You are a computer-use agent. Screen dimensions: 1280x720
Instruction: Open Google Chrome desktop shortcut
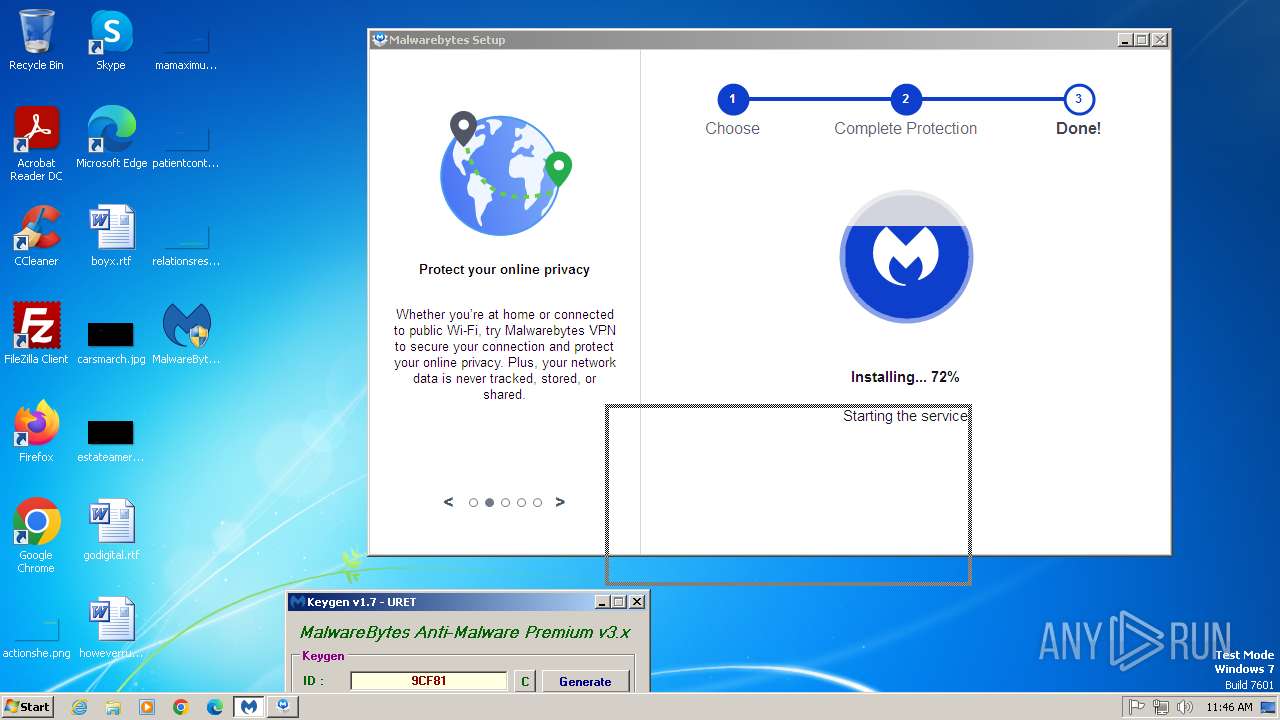36,536
